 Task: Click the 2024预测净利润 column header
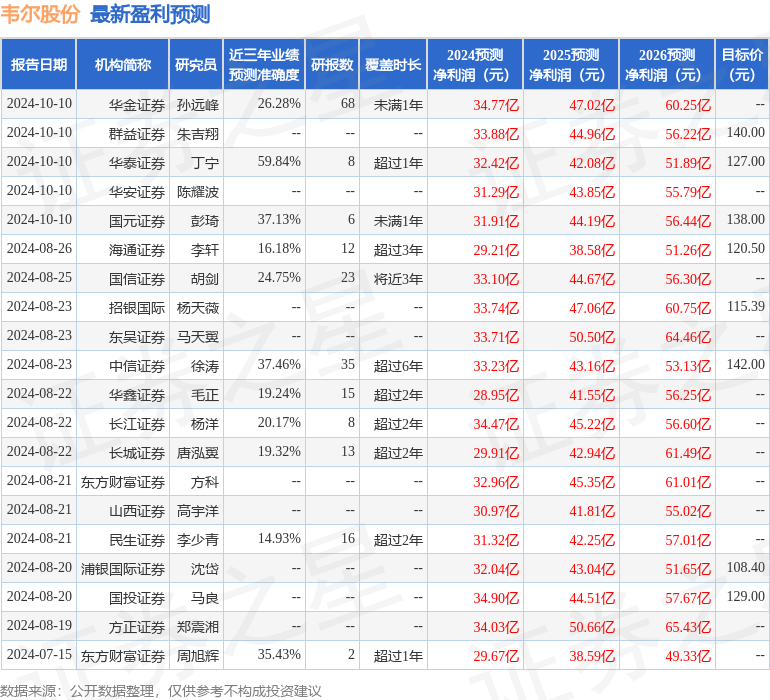[475, 64]
